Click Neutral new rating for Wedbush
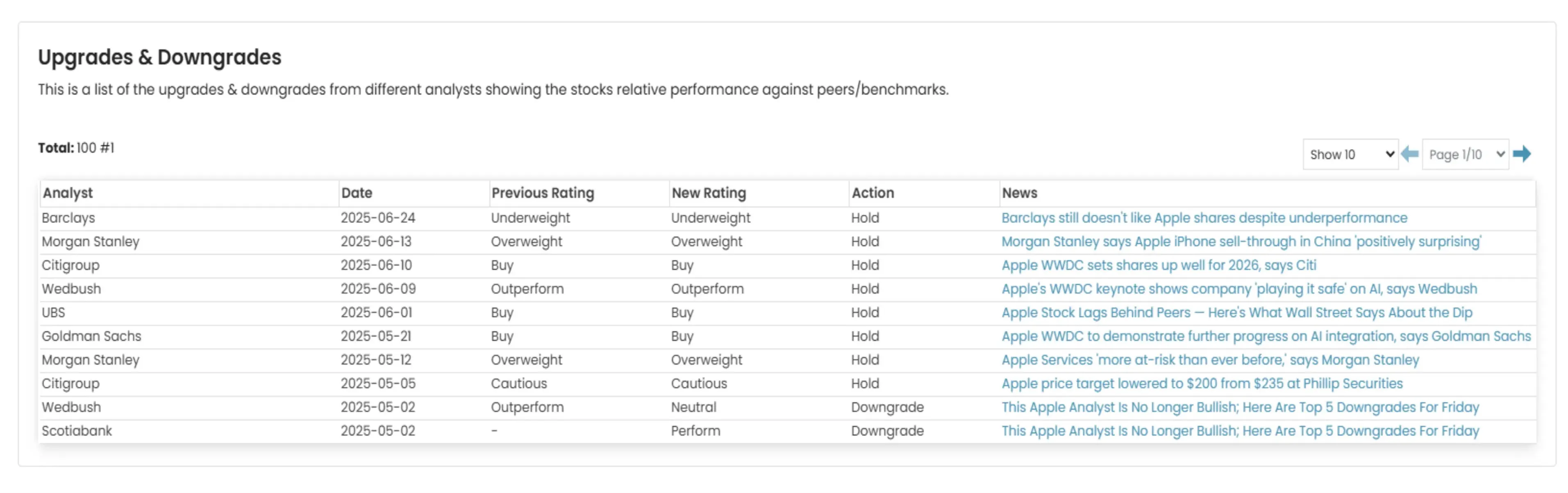 693,408
